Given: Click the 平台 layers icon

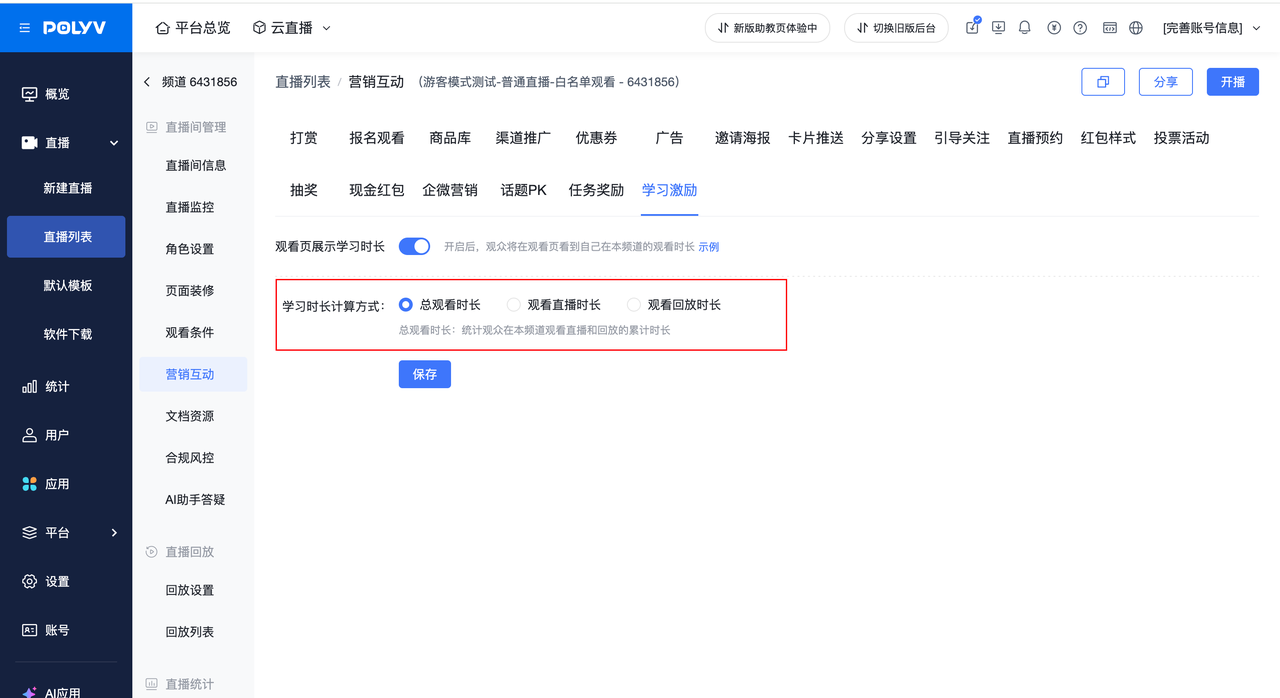Looking at the screenshot, I should [x=30, y=533].
